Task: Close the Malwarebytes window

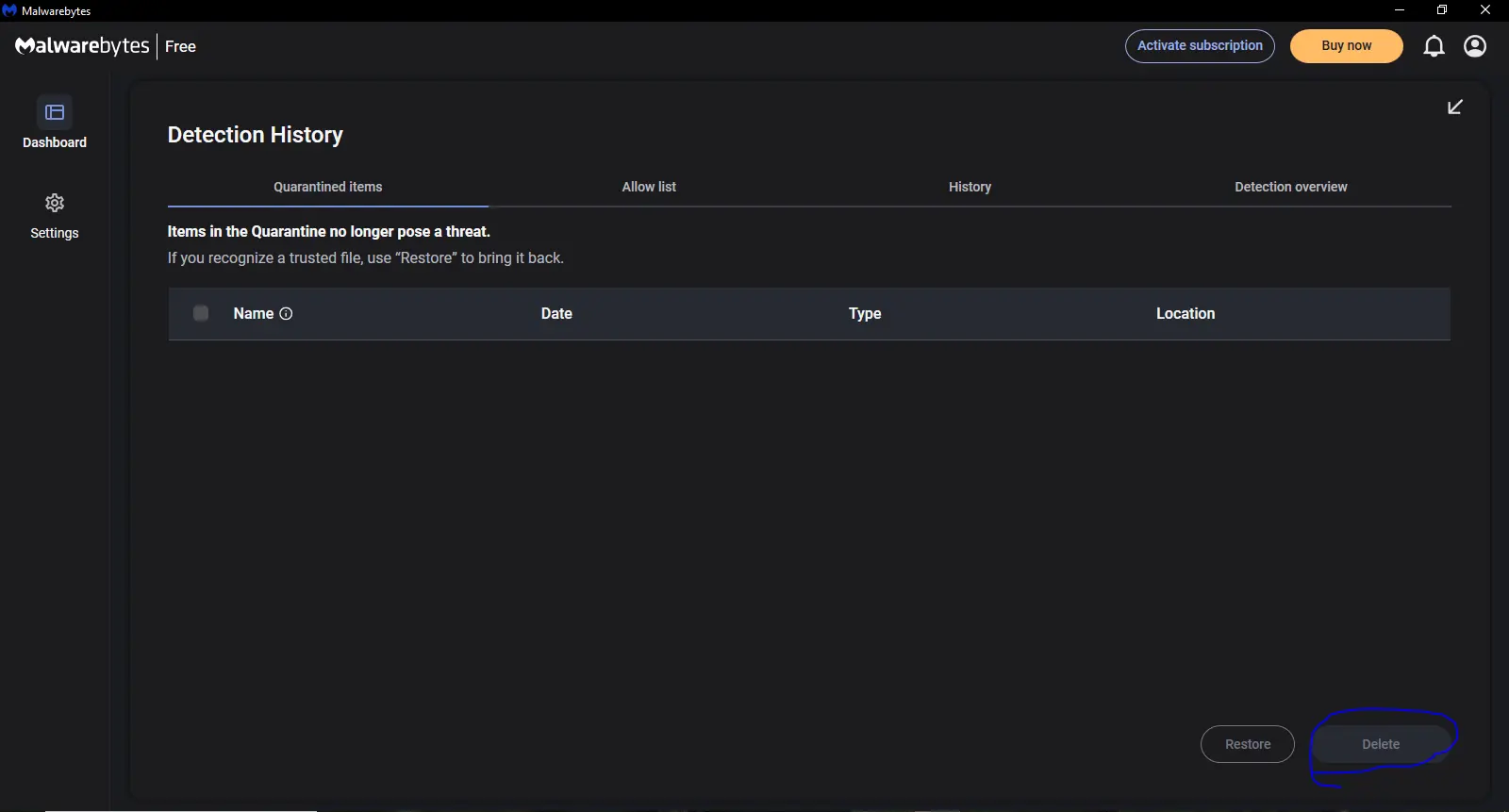Action: point(1485,10)
